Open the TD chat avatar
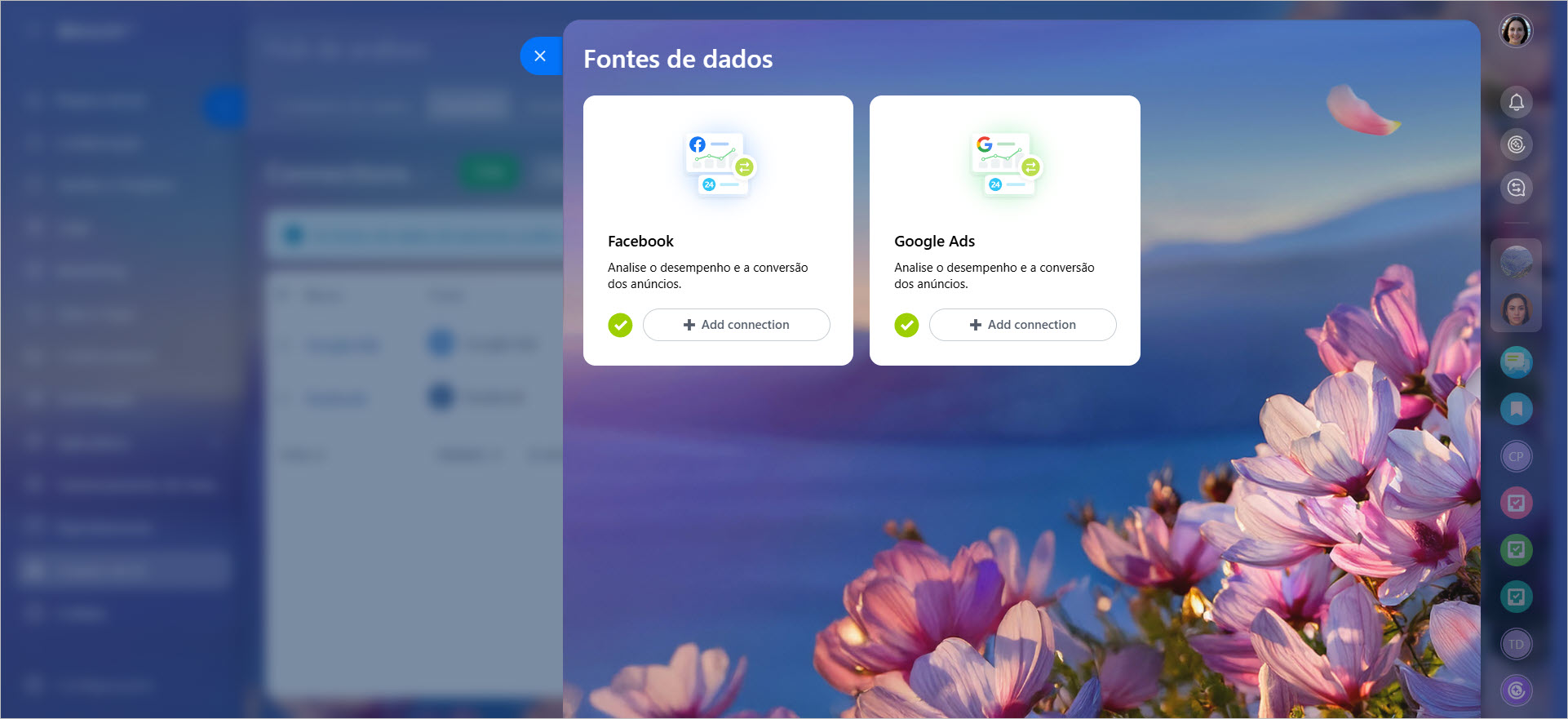The image size is (1568, 719). pos(1516,644)
